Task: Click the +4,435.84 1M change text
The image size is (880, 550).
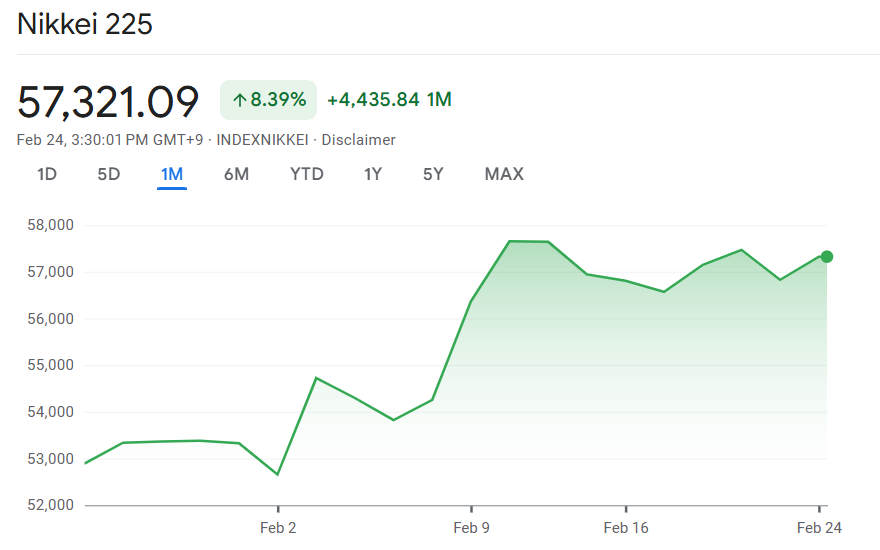Action: click(389, 100)
